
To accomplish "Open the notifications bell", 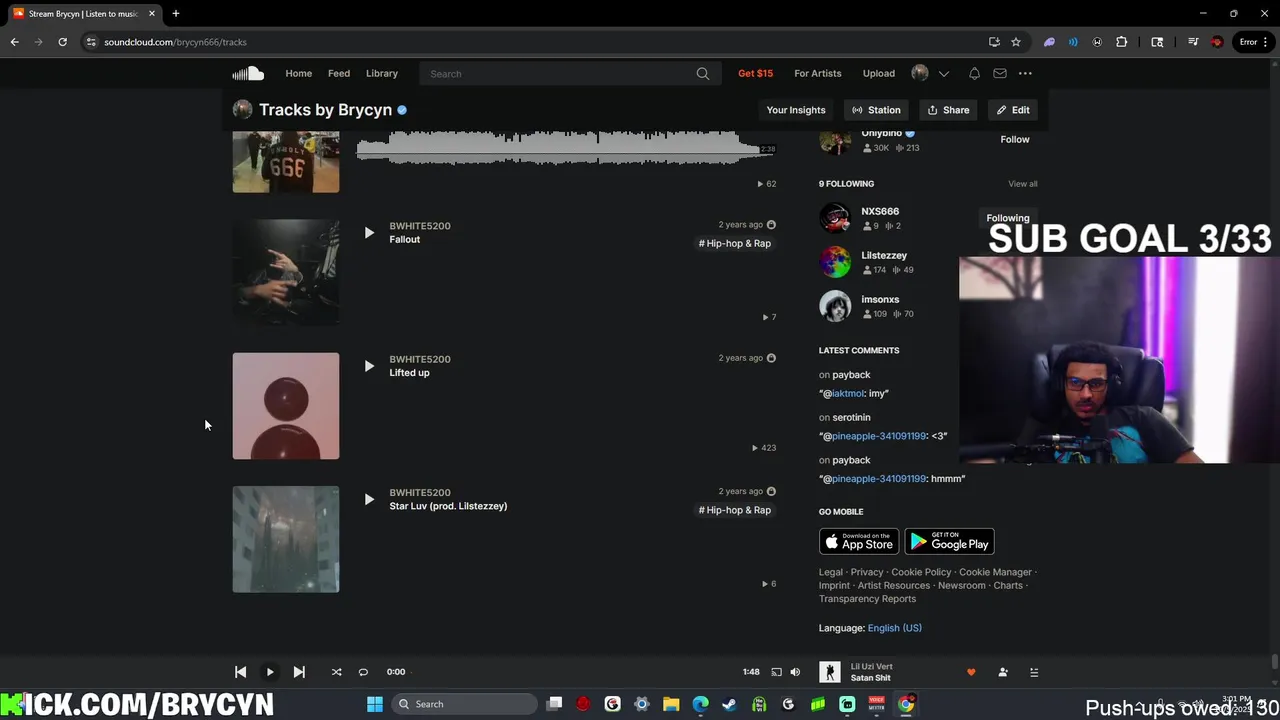I will (974, 73).
